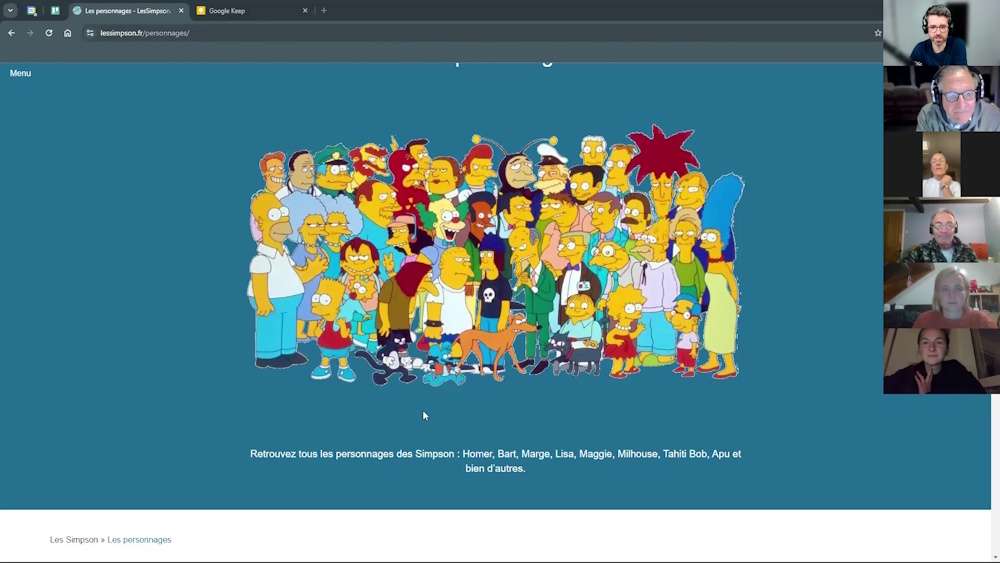The image size is (1000, 563).
Task: Click the Simpsons characters group image
Action: coord(496,255)
